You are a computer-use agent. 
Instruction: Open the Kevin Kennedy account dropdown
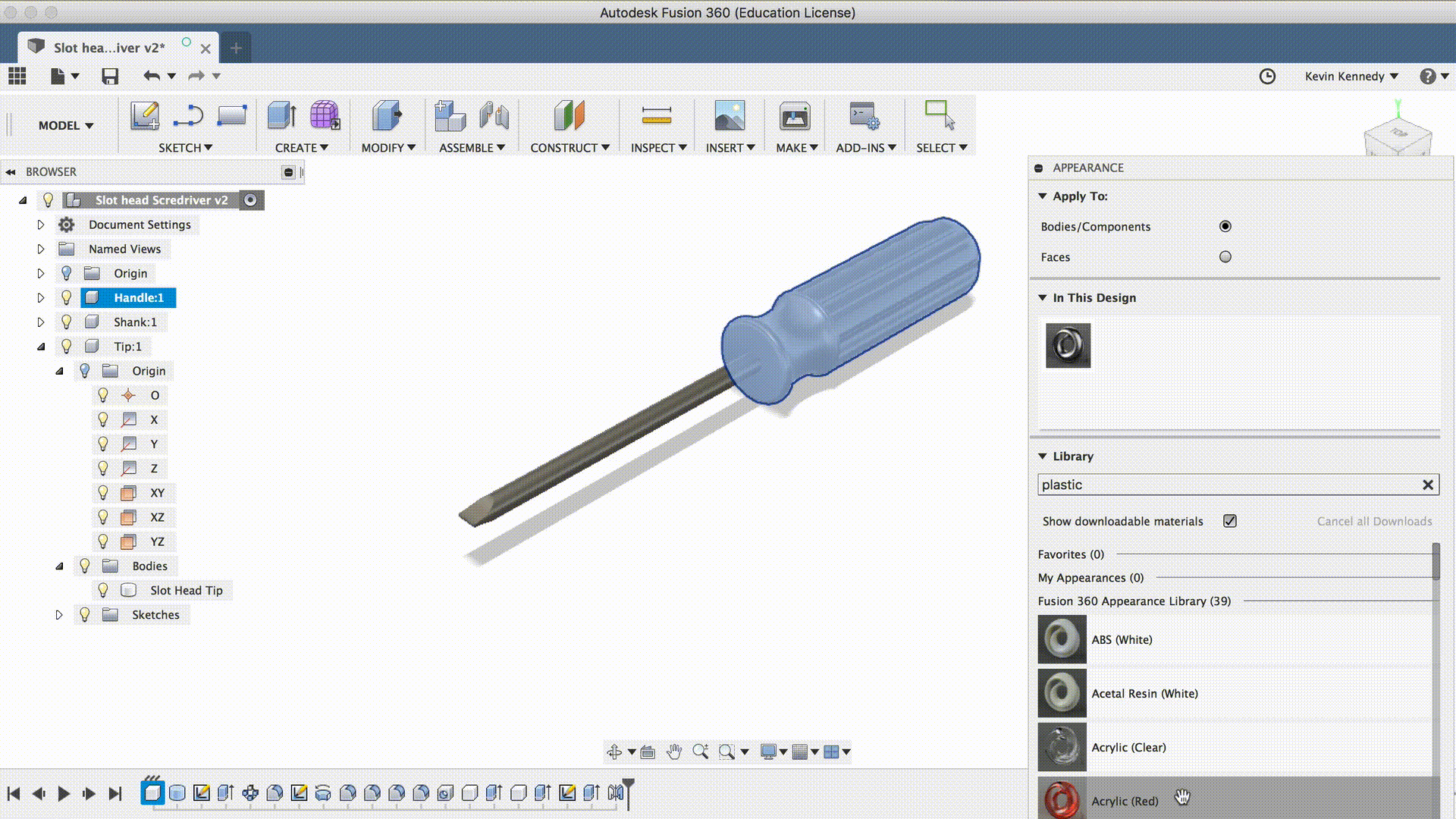coord(1351,76)
